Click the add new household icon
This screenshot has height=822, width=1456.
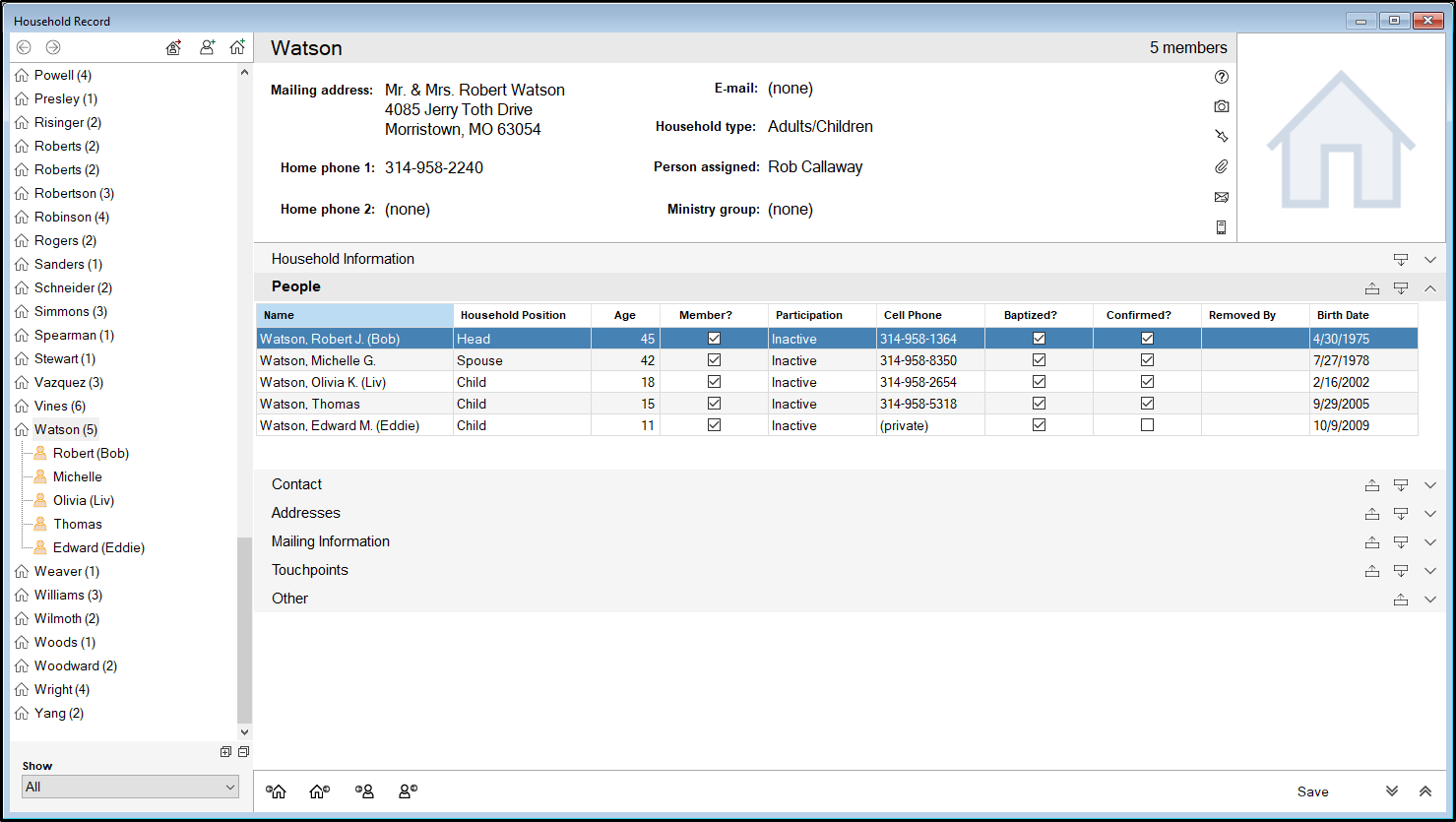pos(237,47)
